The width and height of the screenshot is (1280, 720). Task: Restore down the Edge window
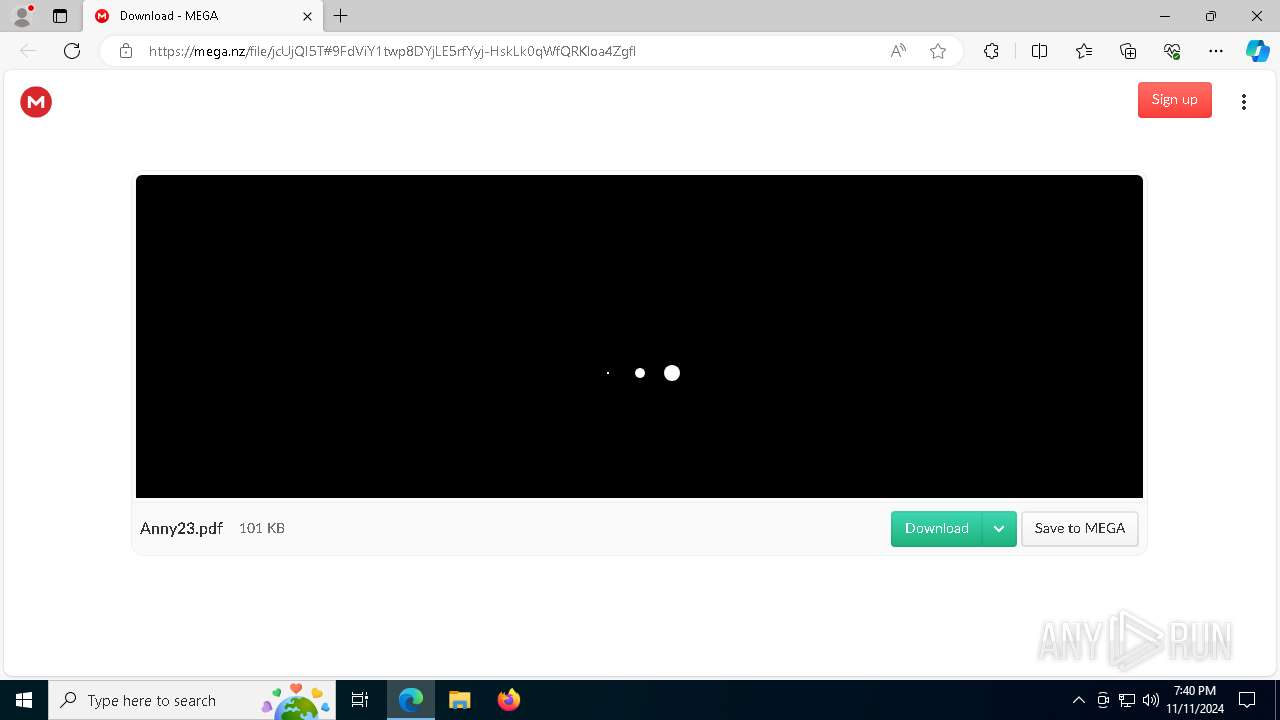tap(1211, 16)
